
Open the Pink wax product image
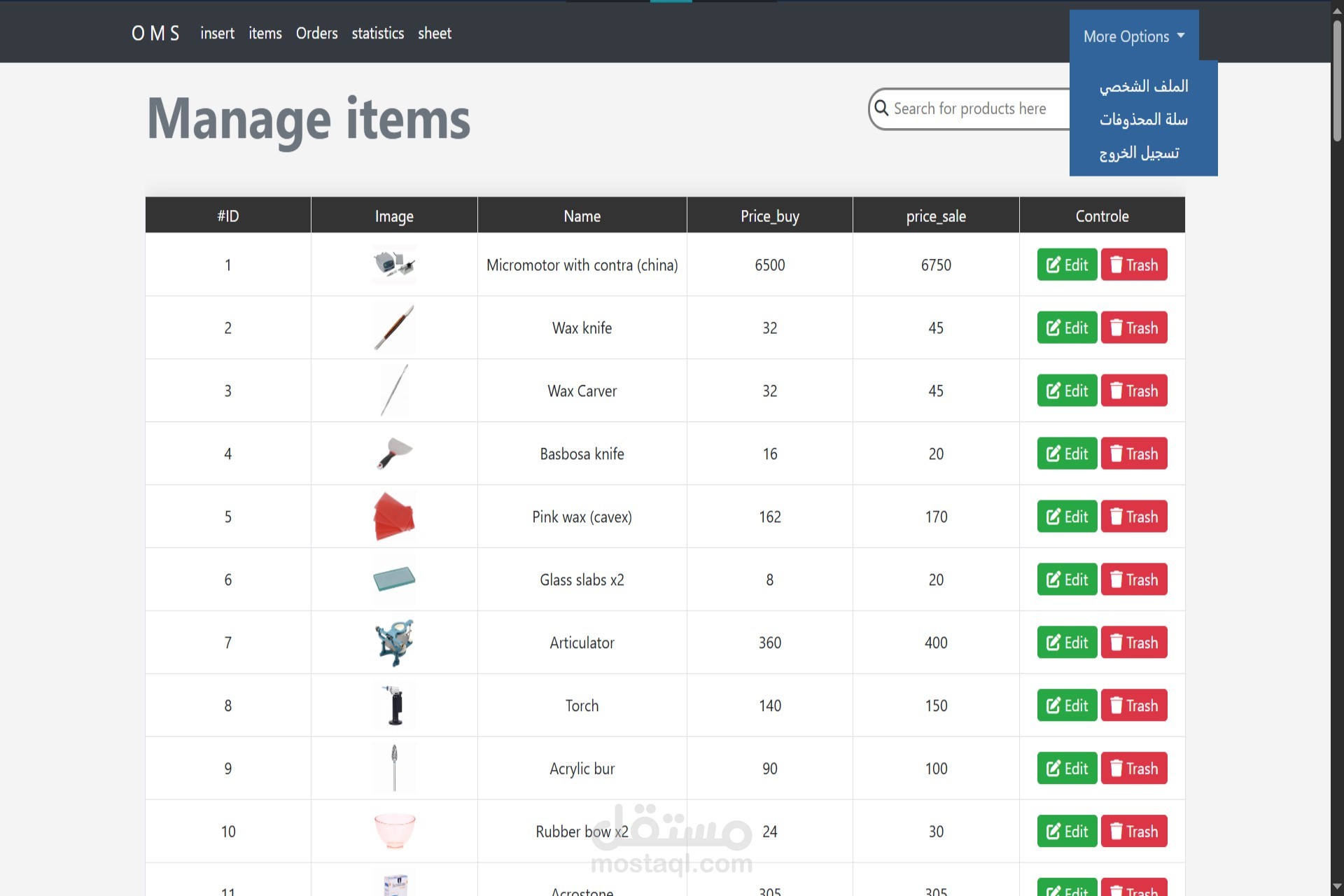(394, 517)
